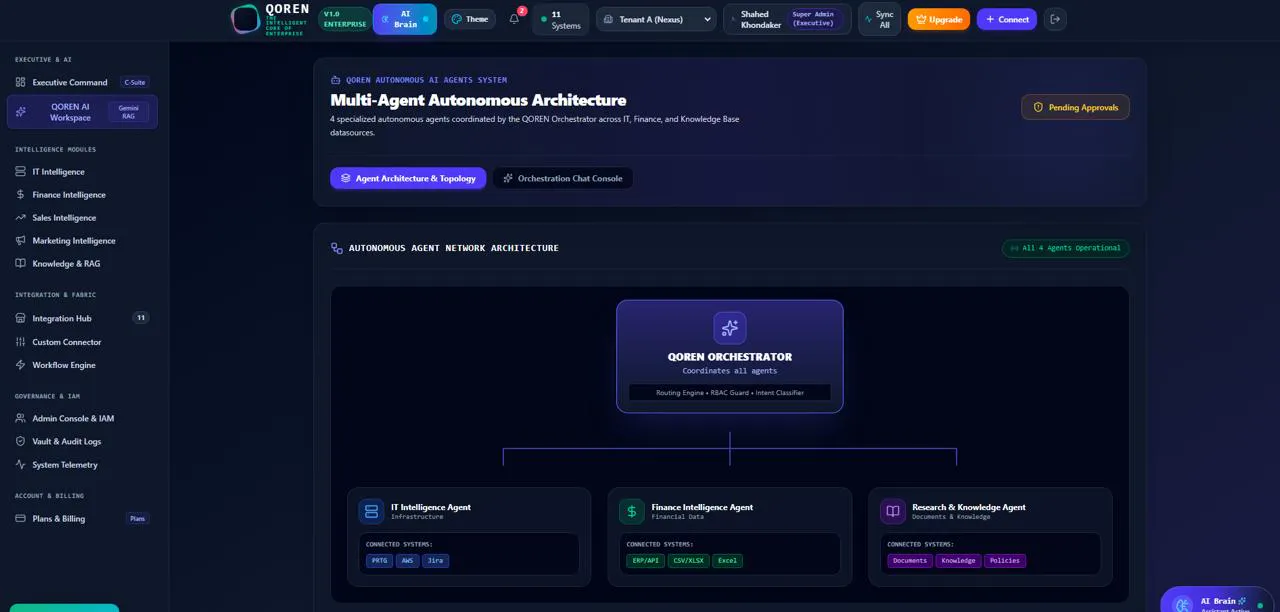Click the Policies connected system tag
Viewport: 1280px width, 612px height.
point(1005,561)
